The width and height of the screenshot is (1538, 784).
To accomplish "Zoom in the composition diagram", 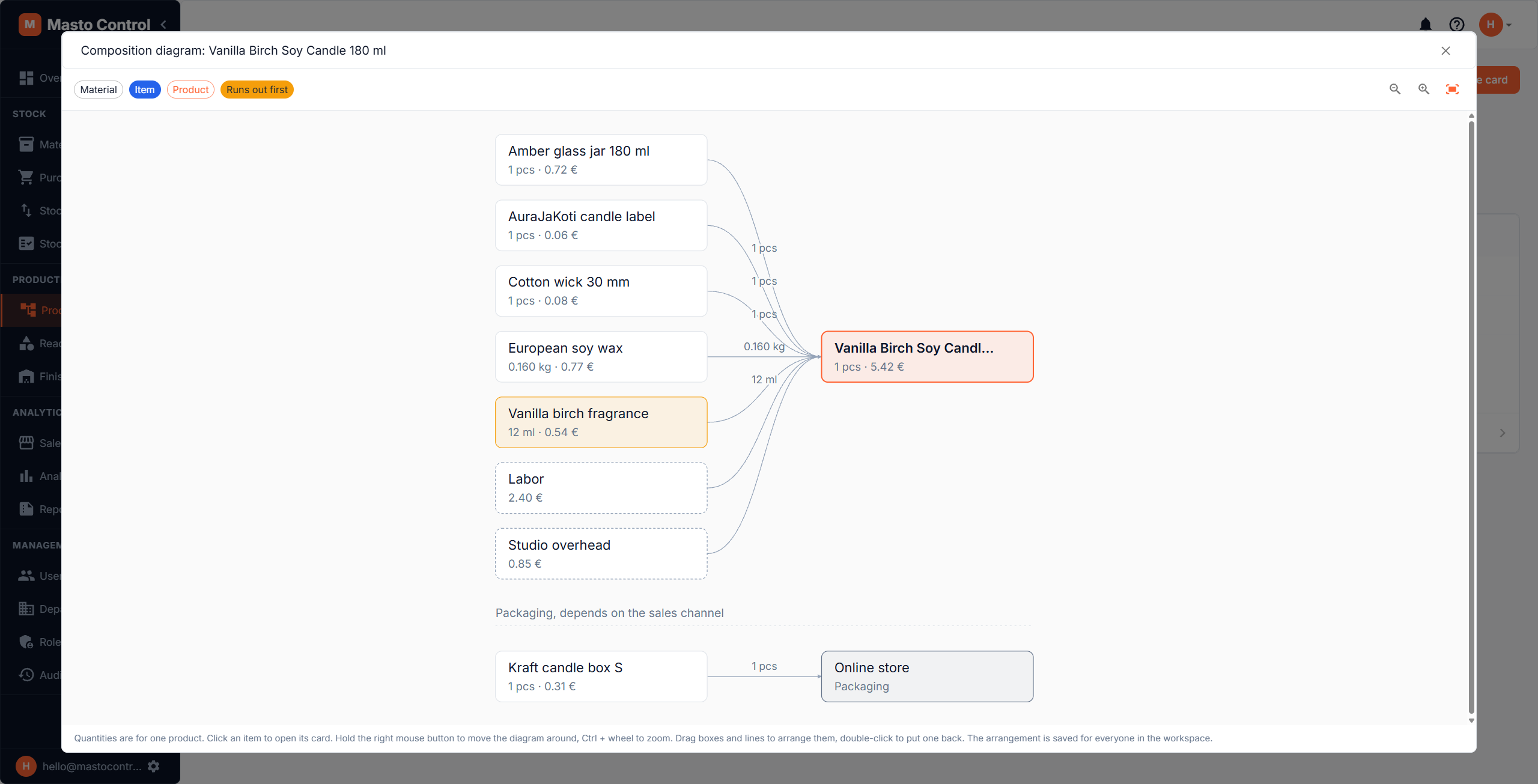I will pos(1424,90).
